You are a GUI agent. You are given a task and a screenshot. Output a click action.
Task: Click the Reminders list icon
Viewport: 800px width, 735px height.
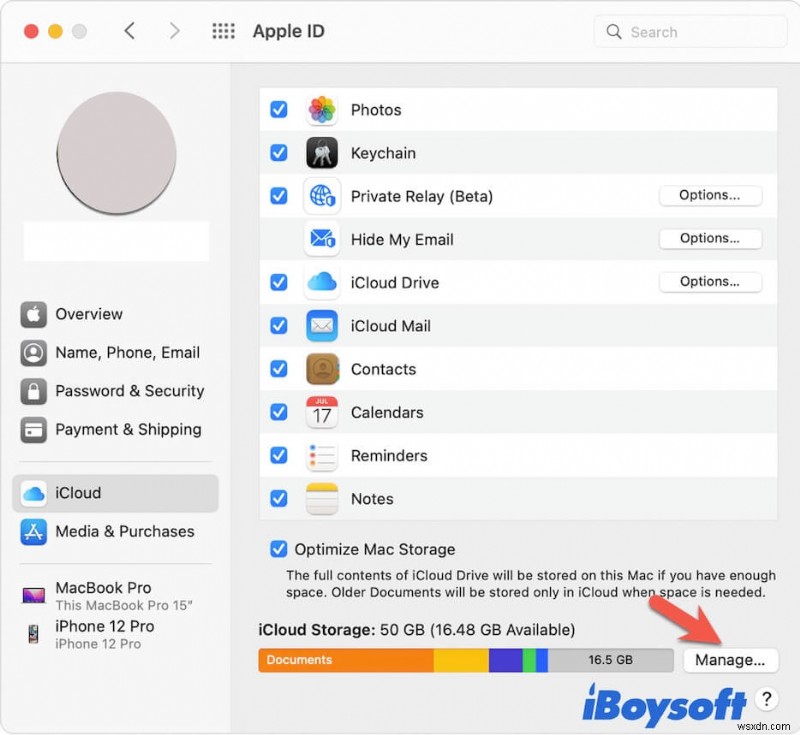click(x=321, y=455)
